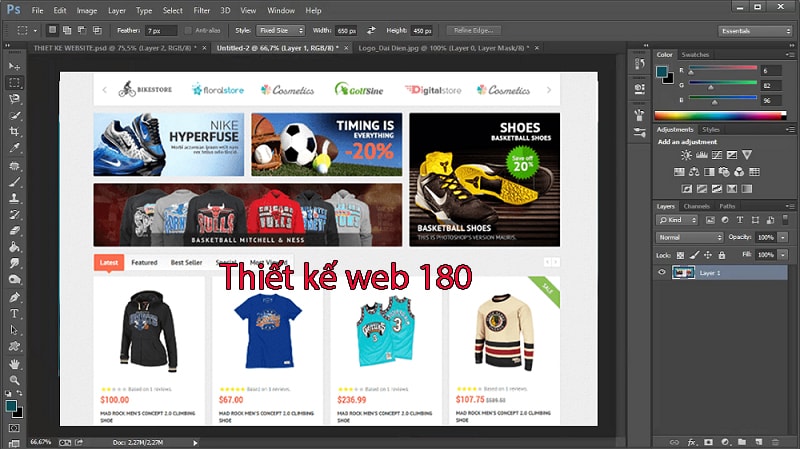This screenshot has height=449, width=800.
Task: Click the foreground color swatch in toolbar
Action: coord(11,406)
